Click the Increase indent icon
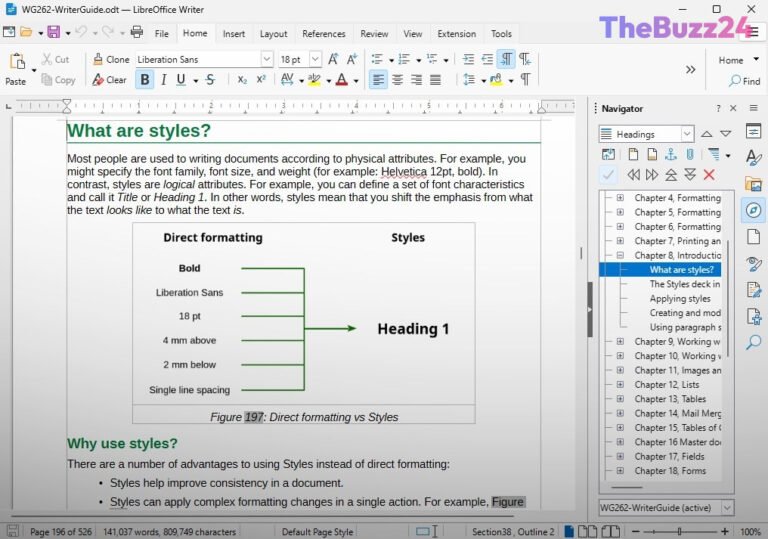The width and height of the screenshot is (768, 539). click(468, 59)
